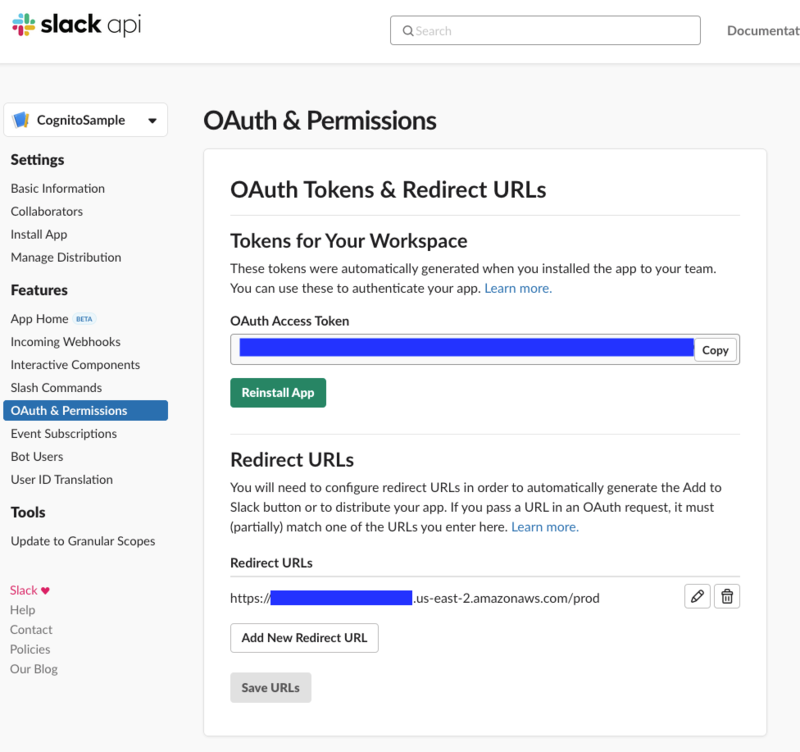This screenshot has height=752, width=800.
Task: Focus the Search input field
Action: pos(545,31)
